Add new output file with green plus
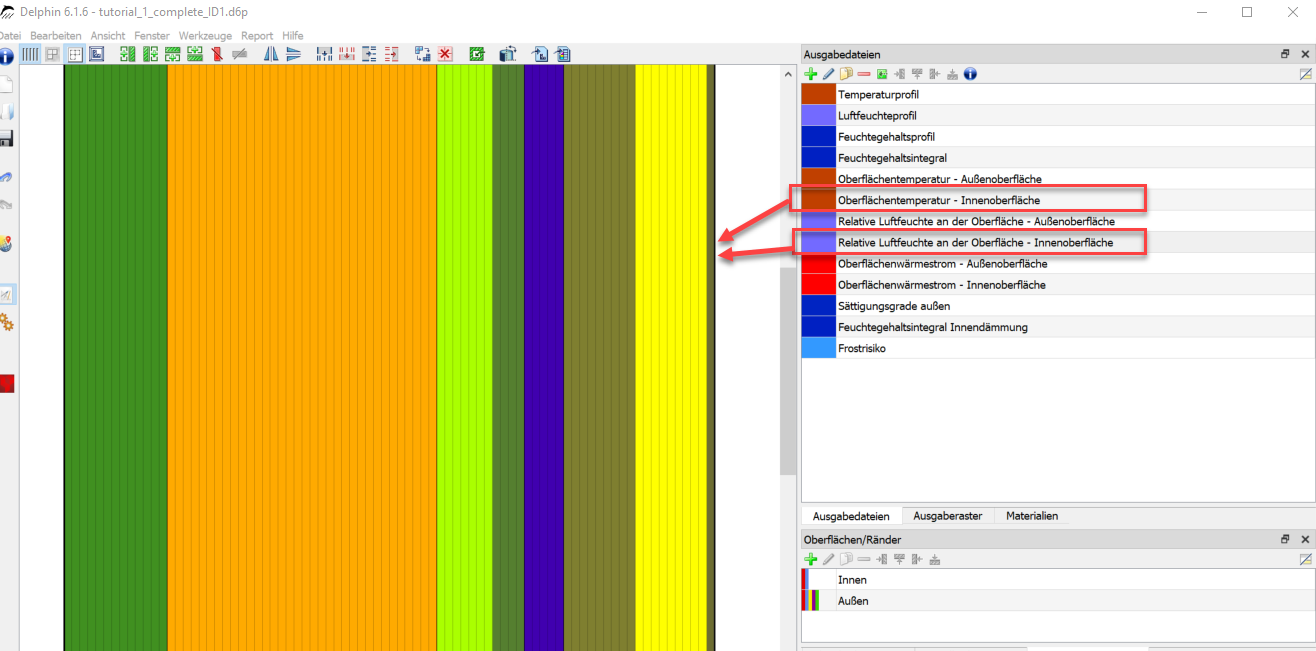The height and width of the screenshot is (651, 1316). click(x=811, y=74)
